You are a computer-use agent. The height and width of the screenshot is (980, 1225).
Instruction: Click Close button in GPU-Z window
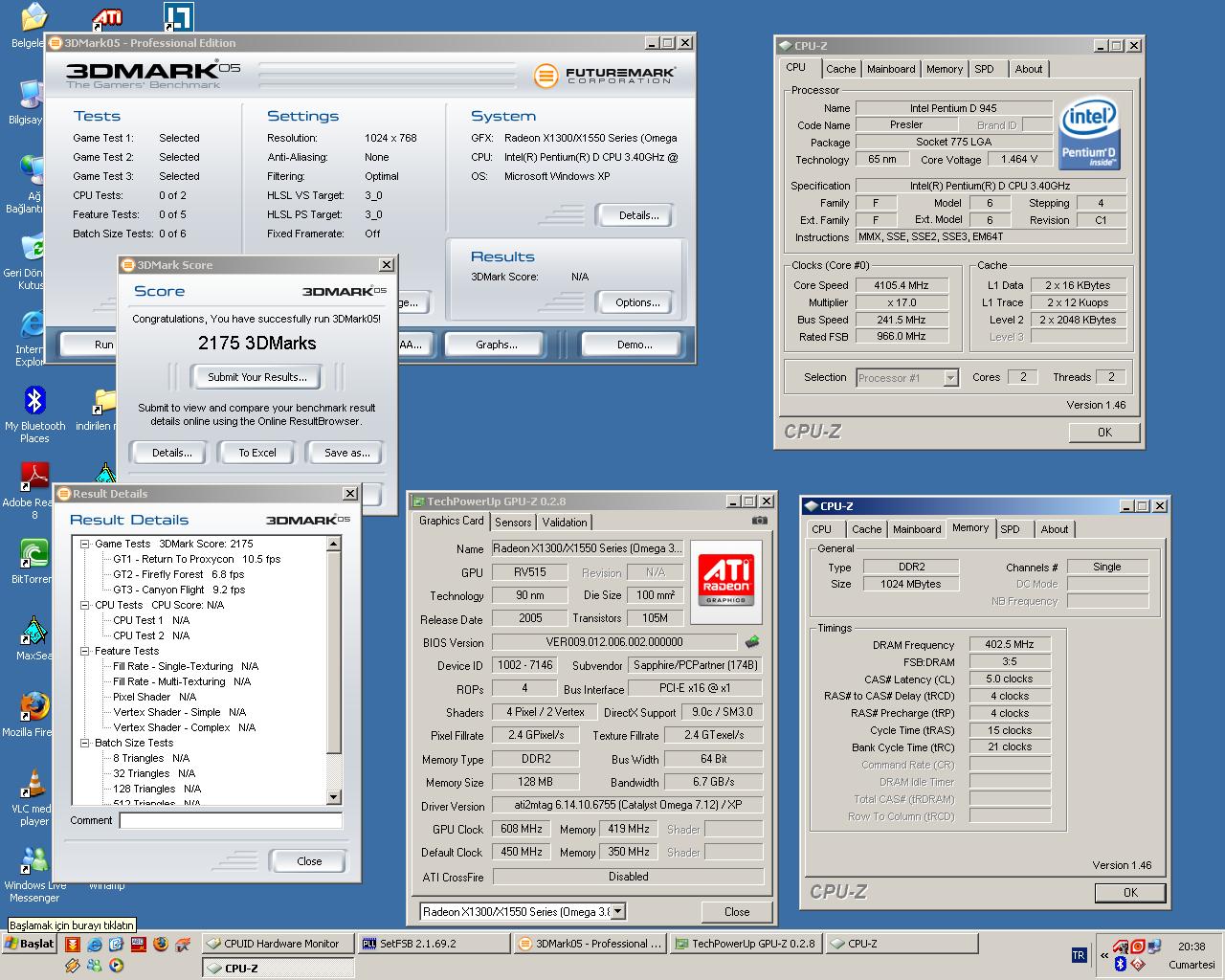coord(737,912)
